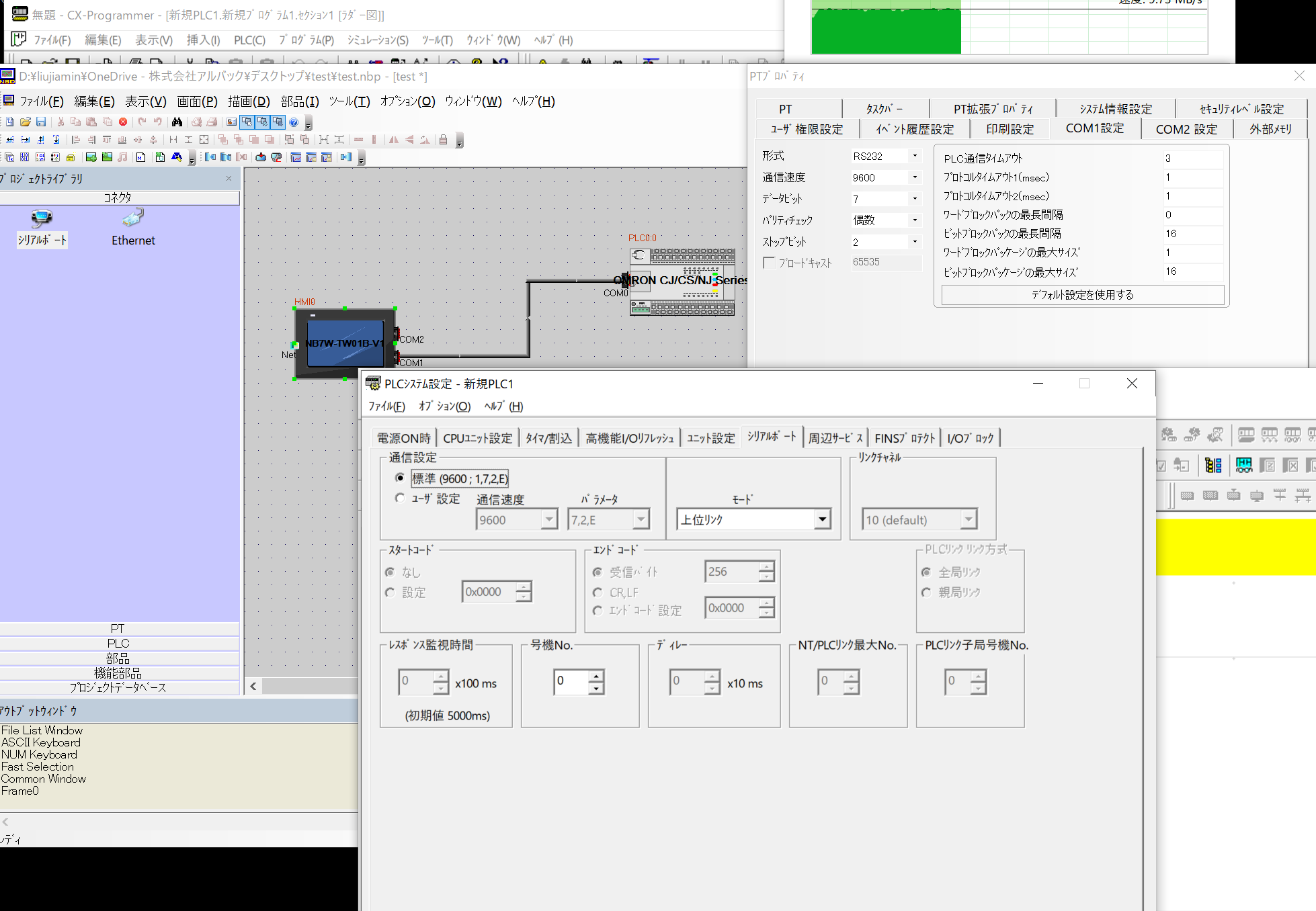Open the CPUユニット設定 tab
This screenshot has height=911, width=1316.
tap(477, 438)
